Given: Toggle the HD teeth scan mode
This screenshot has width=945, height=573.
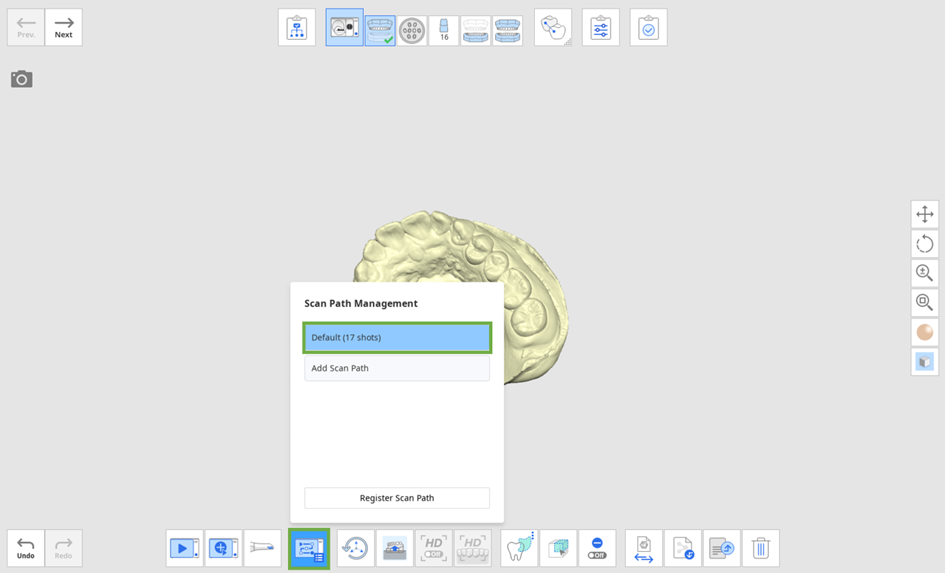Looking at the screenshot, I should tap(472, 548).
